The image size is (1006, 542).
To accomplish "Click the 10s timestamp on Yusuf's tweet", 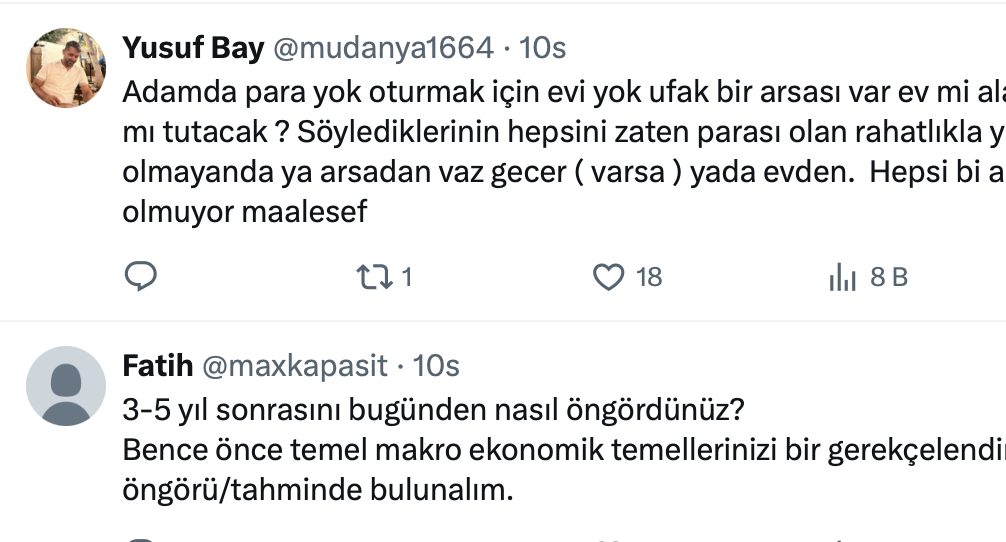I will [x=542, y=47].
